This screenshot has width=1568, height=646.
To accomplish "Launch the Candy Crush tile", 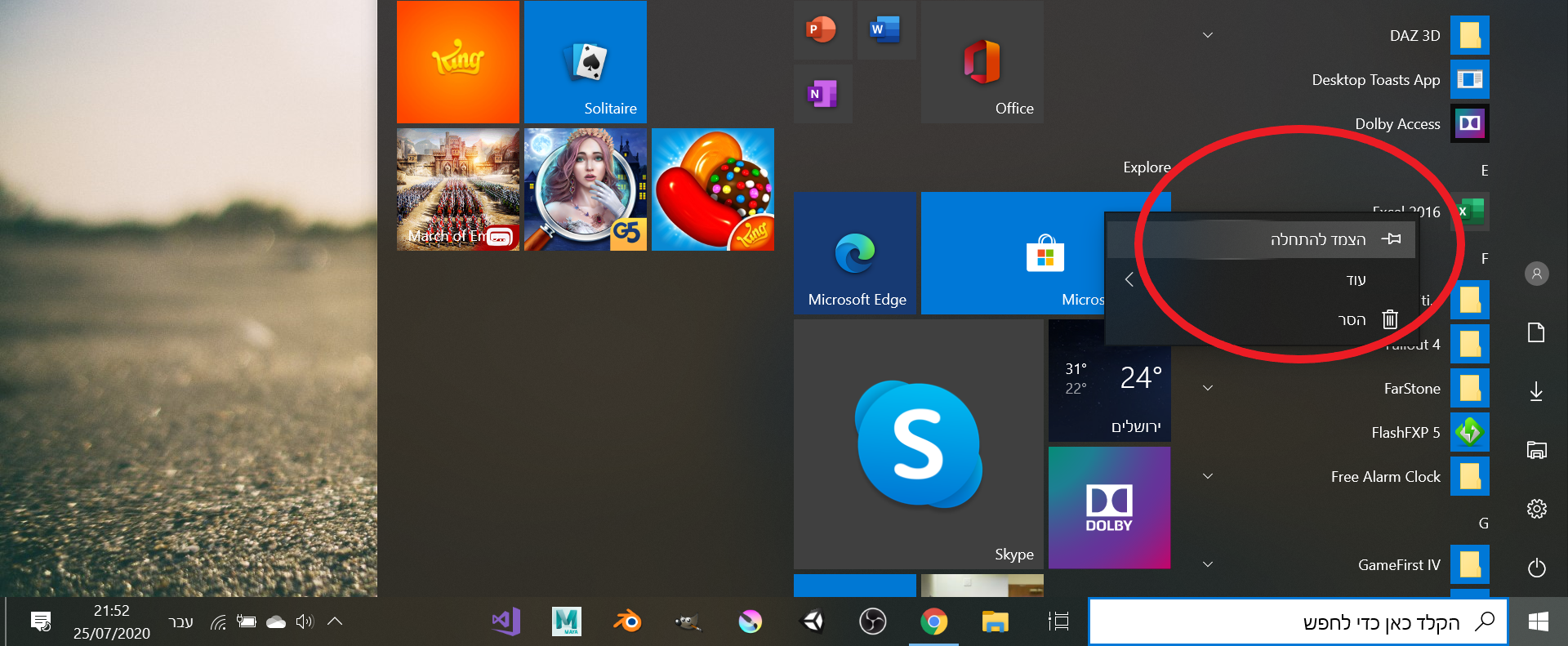I will click(x=713, y=189).
